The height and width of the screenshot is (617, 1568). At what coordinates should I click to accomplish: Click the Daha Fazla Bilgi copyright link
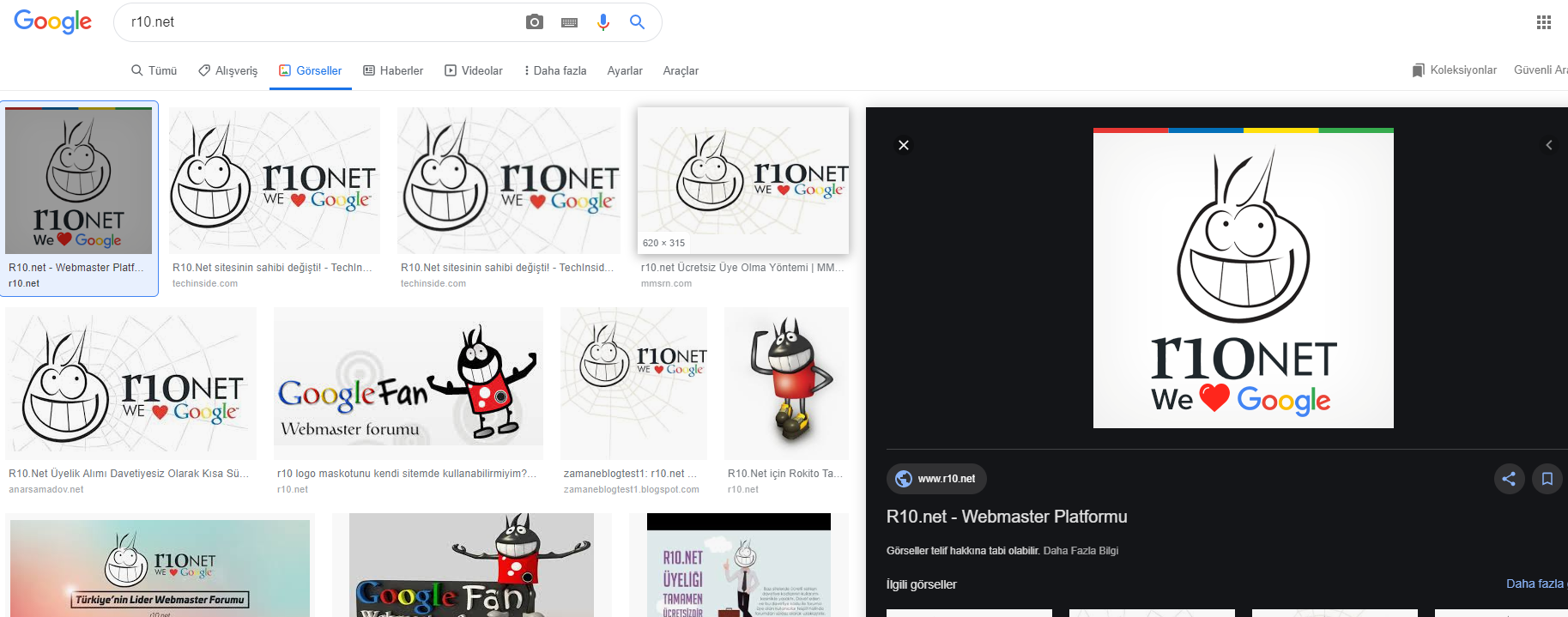click(x=1081, y=551)
